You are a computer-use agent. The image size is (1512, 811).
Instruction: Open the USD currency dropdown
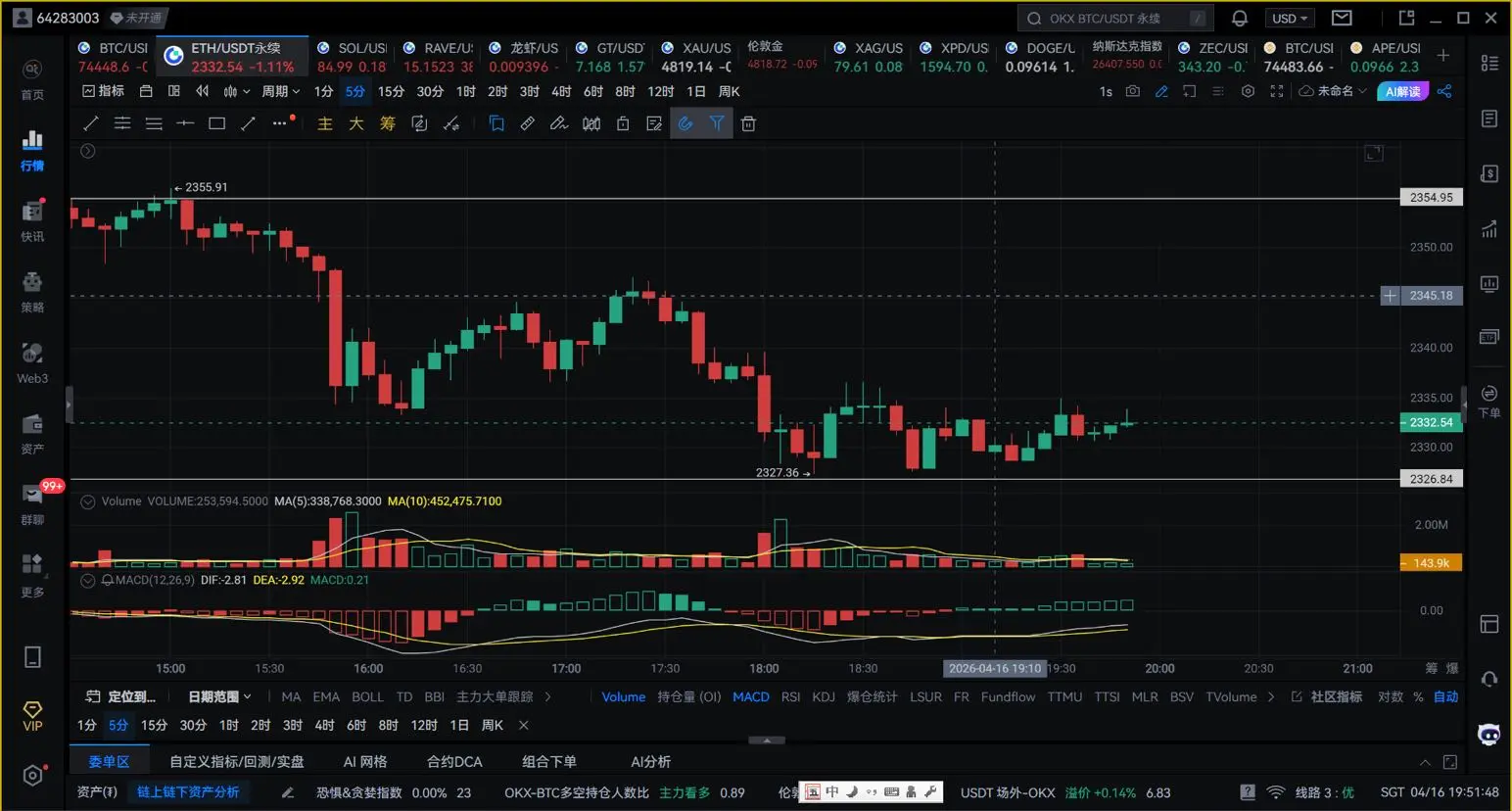(1290, 18)
